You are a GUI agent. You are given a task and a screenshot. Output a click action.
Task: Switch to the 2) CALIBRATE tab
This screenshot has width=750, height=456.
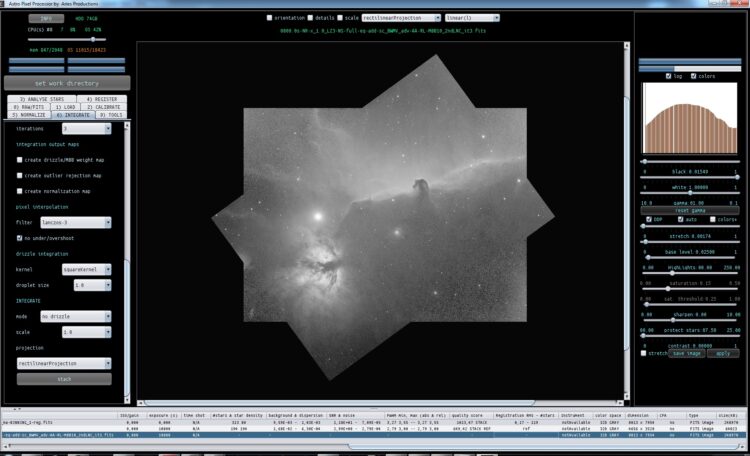coord(104,107)
